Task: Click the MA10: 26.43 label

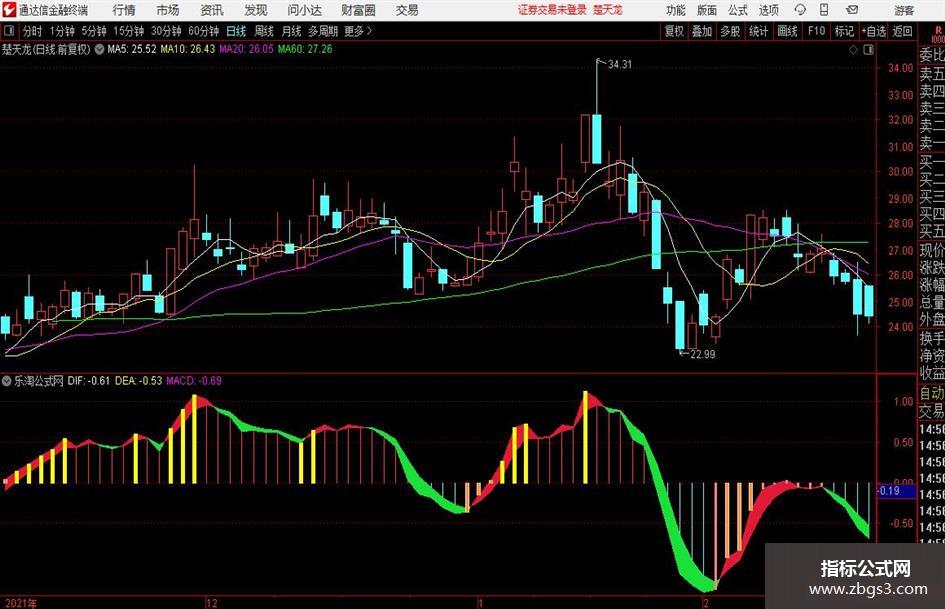Action: click(x=187, y=49)
